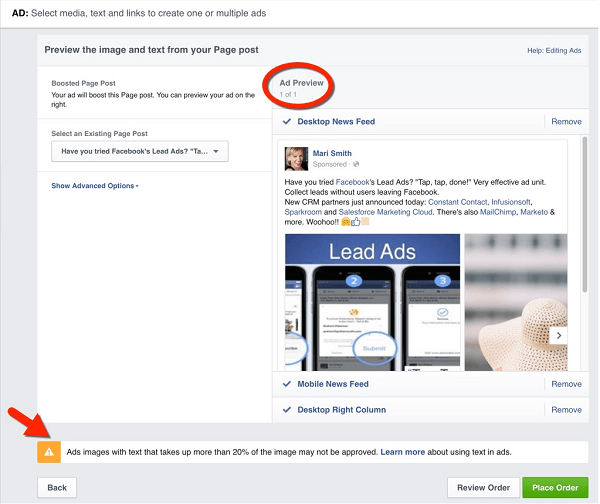Open Help: Editing Ads link

click(x=554, y=51)
